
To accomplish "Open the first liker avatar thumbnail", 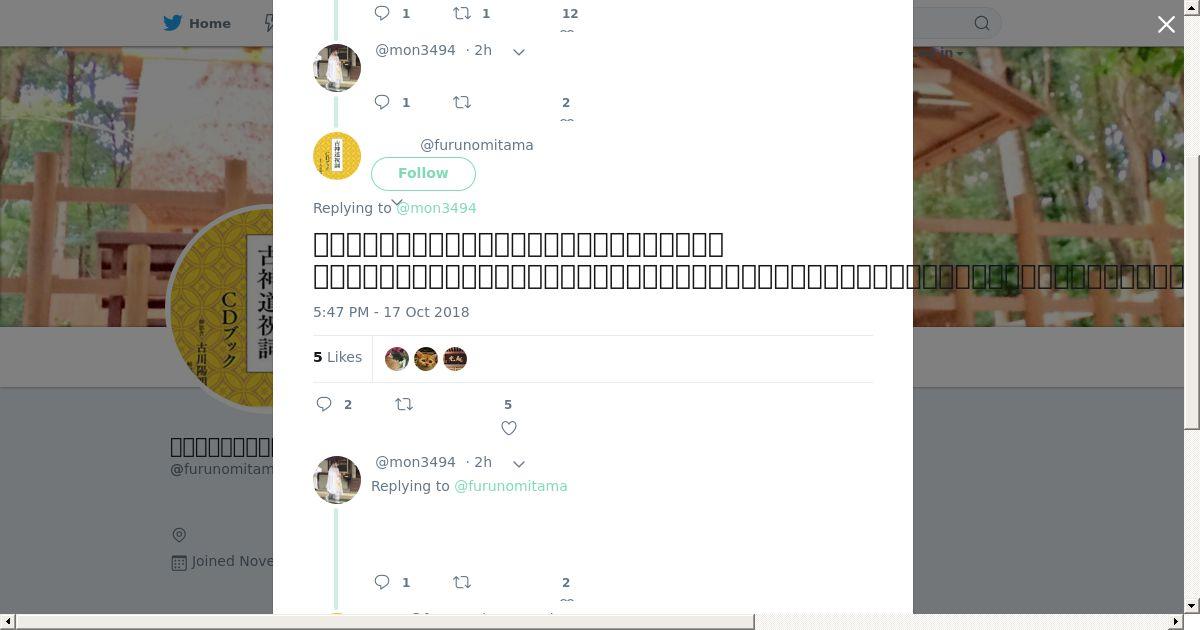I will pyautogui.click(x=397, y=358).
